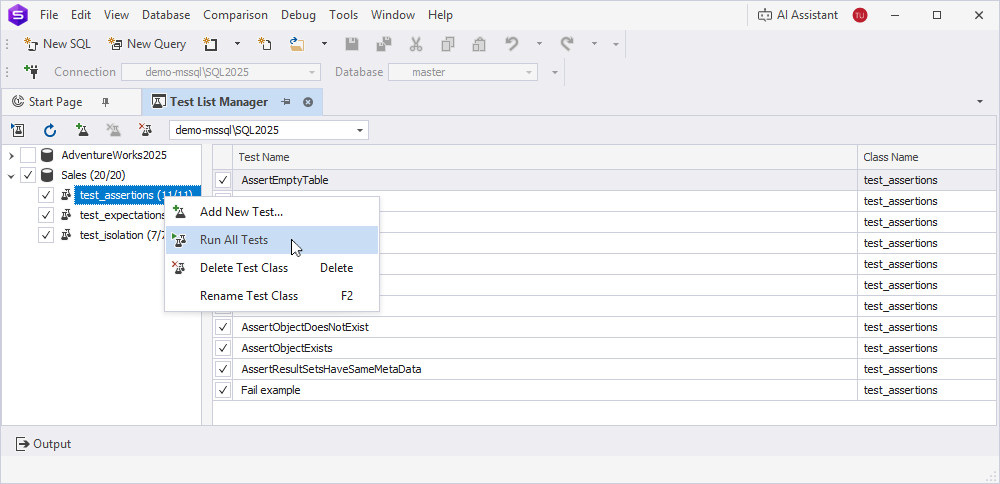The image size is (1000, 484).
Task: Click the dbForge Studio logo icon
Action: tap(17, 15)
